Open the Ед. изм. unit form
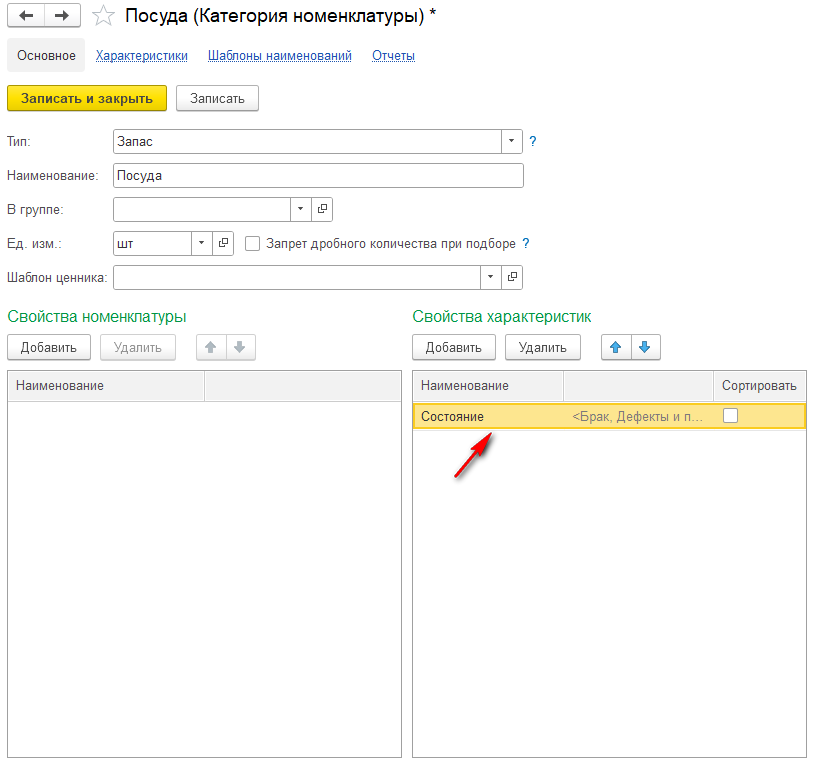 [223, 243]
